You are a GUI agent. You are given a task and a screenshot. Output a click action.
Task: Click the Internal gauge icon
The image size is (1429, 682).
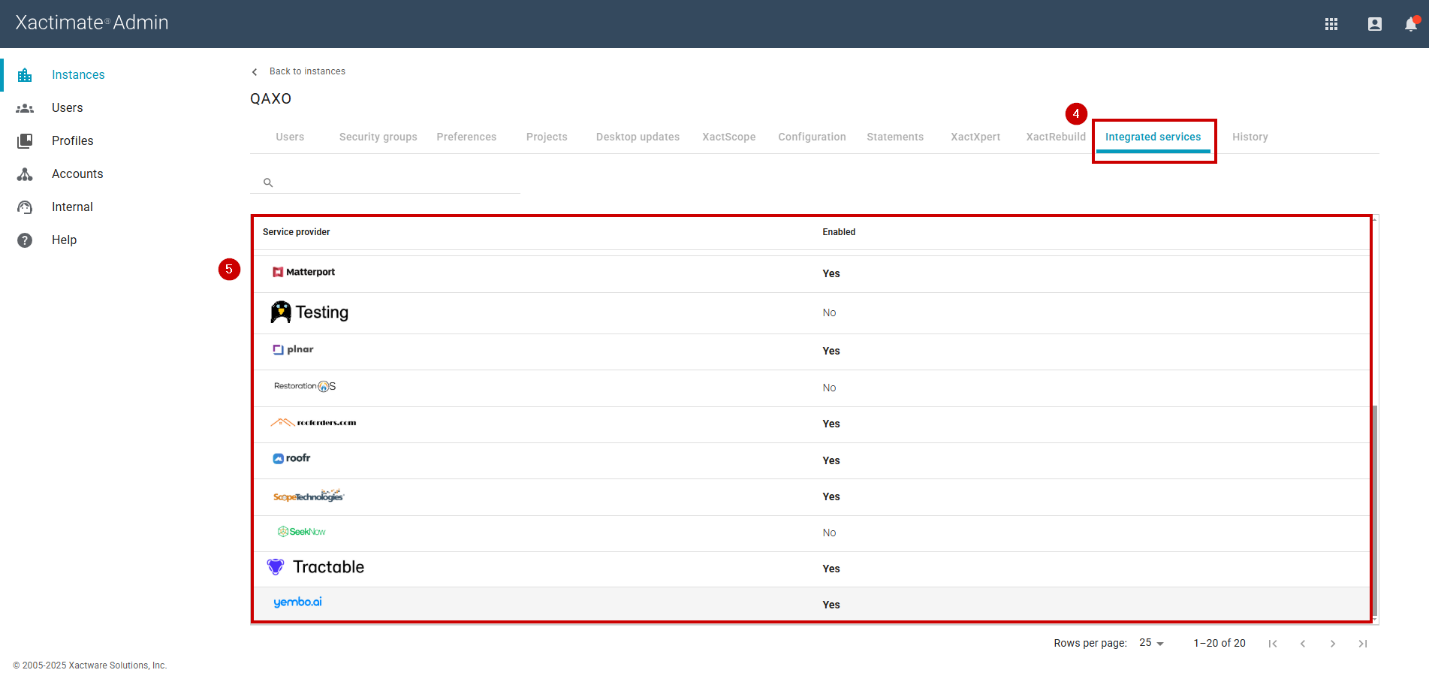[x=25, y=207]
